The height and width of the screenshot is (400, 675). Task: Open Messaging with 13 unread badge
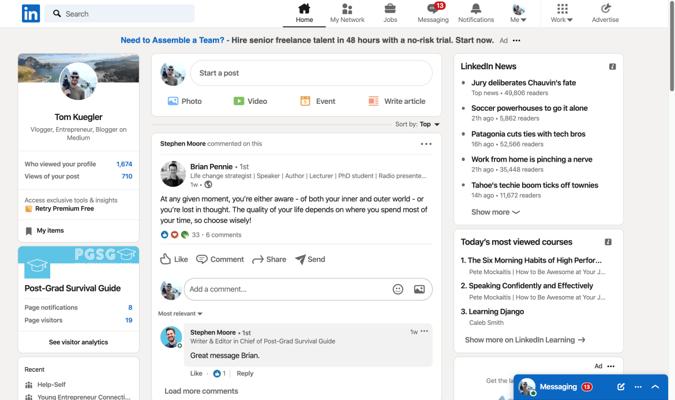(433, 13)
